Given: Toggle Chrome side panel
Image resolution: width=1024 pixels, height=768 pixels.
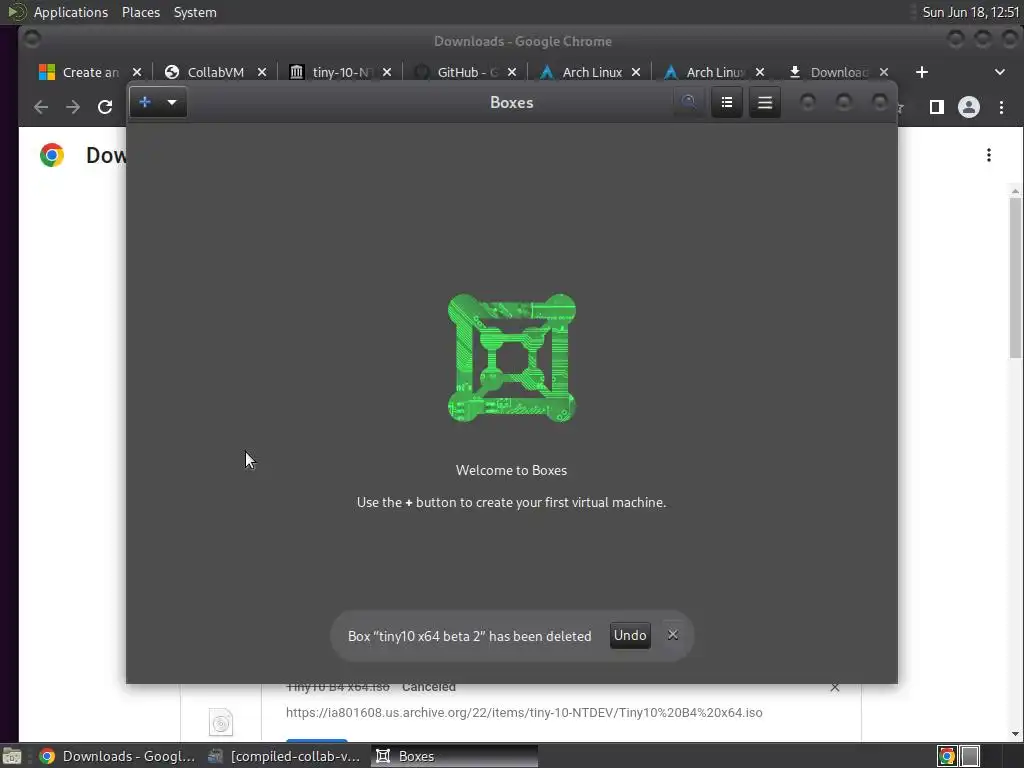Looking at the screenshot, I should click(x=936, y=107).
